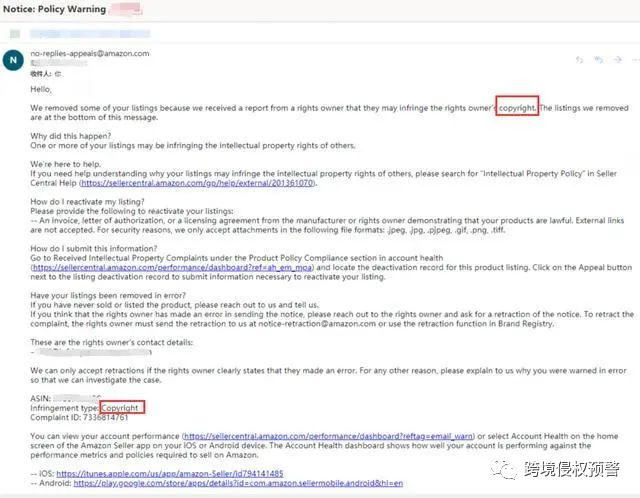640x498 pixels.
Task: Click the line Please provide the following to reactivate
Action: tap(132, 211)
